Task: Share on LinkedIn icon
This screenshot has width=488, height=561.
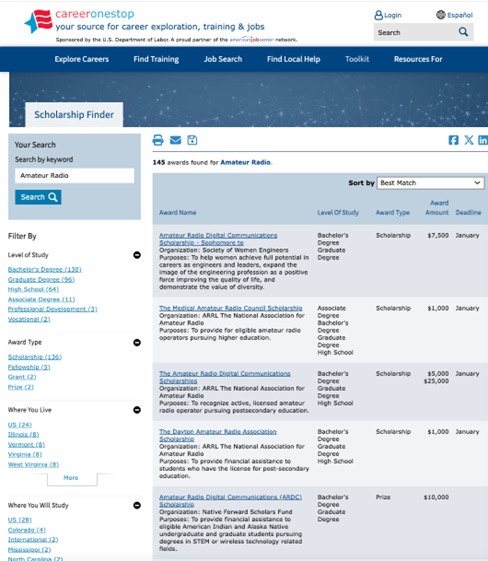Action: [483, 140]
